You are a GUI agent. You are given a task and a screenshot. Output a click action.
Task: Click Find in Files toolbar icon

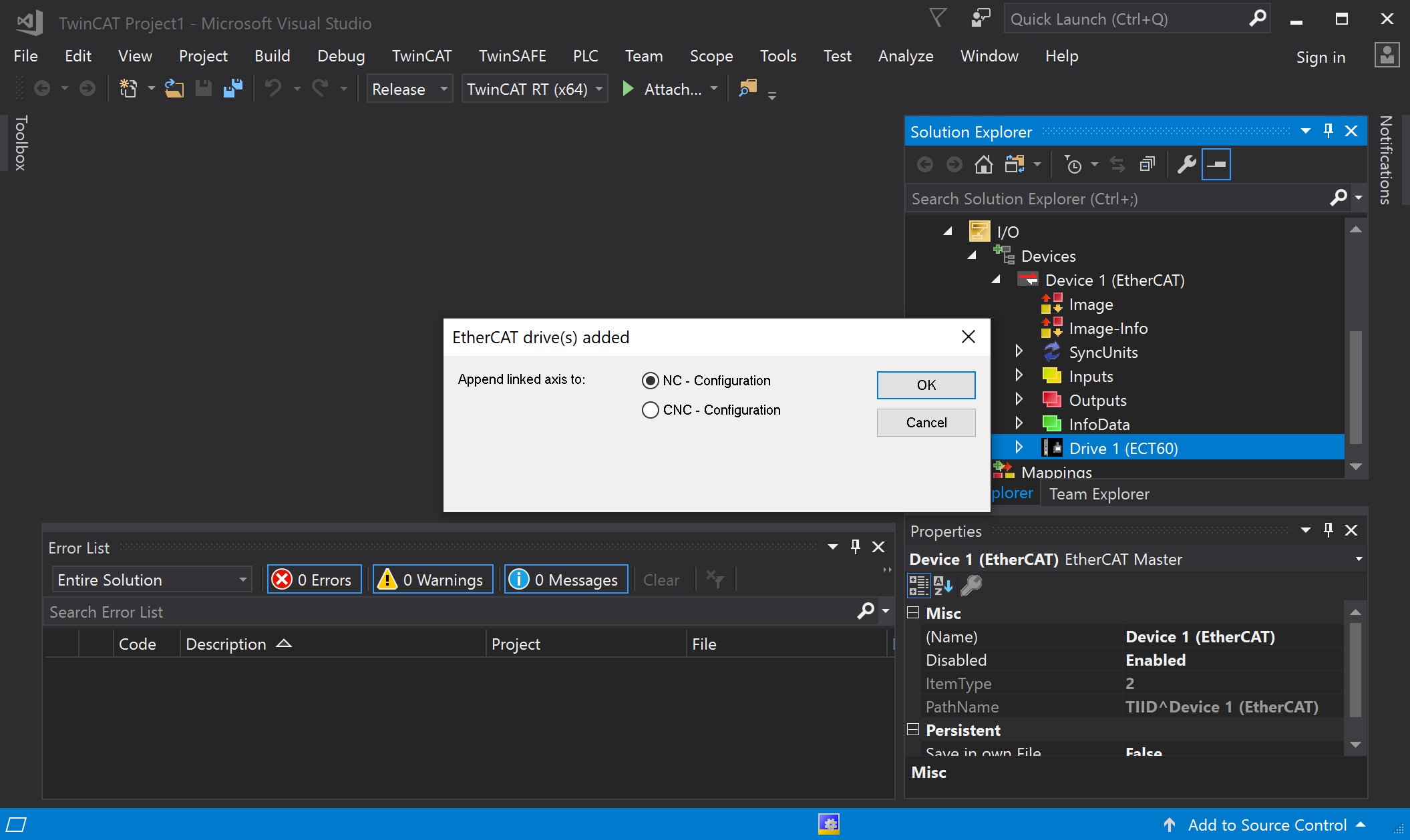tap(747, 88)
